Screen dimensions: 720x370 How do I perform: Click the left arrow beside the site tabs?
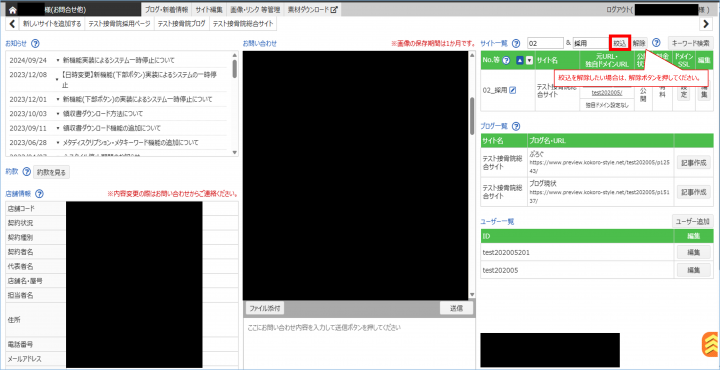[13, 24]
